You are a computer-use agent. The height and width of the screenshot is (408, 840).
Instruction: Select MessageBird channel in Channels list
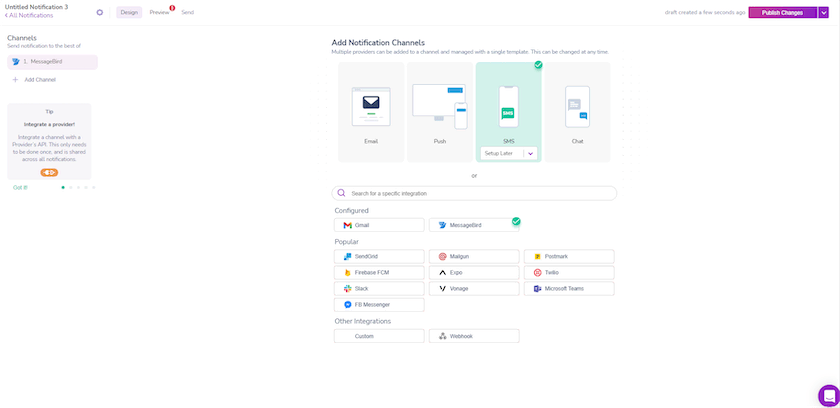52,62
